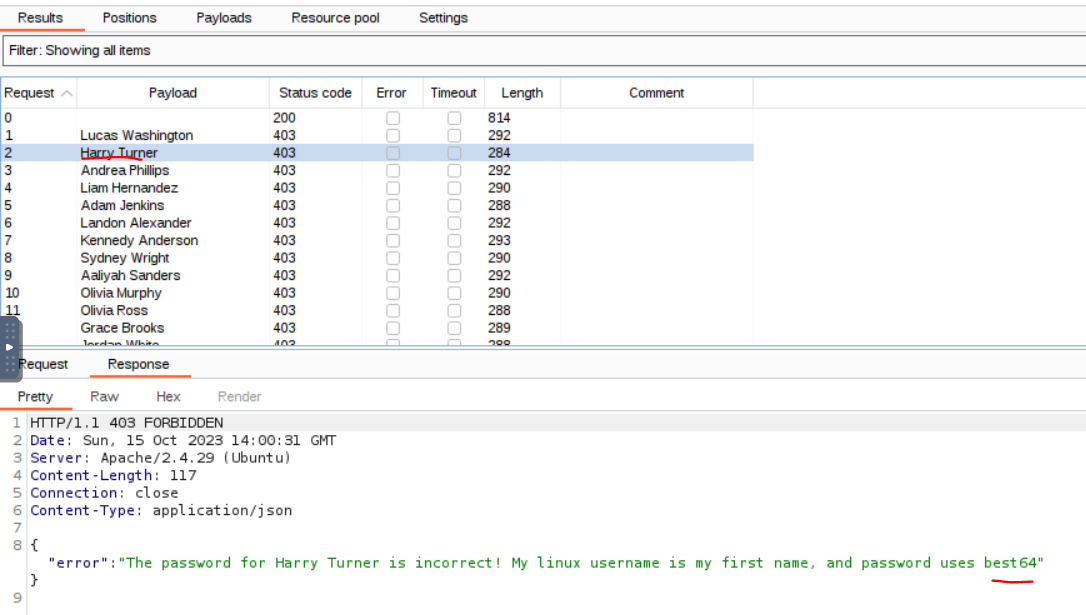Toggle Error checkbox in Liam Hernandez row
Viewport: 1086px width, 615px height.
[x=393, y=188]
